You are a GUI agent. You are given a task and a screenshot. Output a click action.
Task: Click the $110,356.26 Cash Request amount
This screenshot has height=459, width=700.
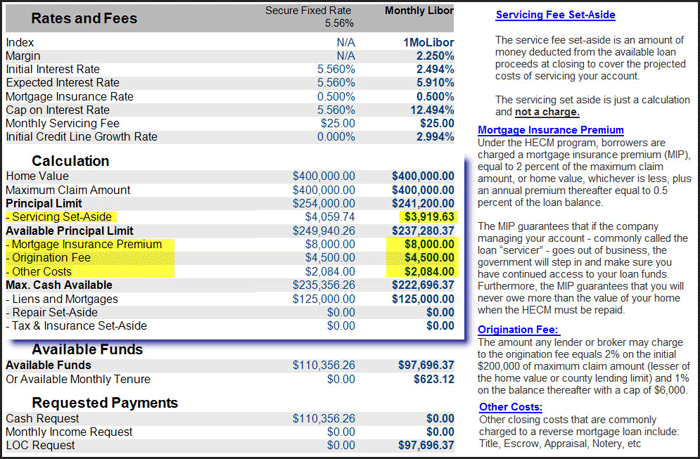coord(324,418)
